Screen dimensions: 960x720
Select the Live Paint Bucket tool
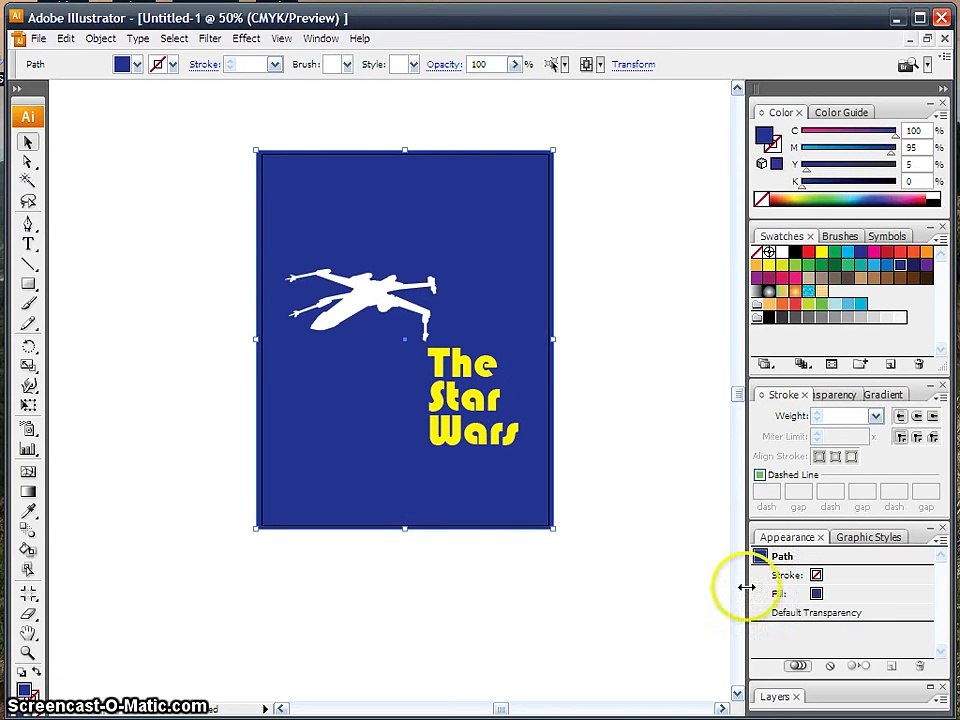click(x=28, y=549)
